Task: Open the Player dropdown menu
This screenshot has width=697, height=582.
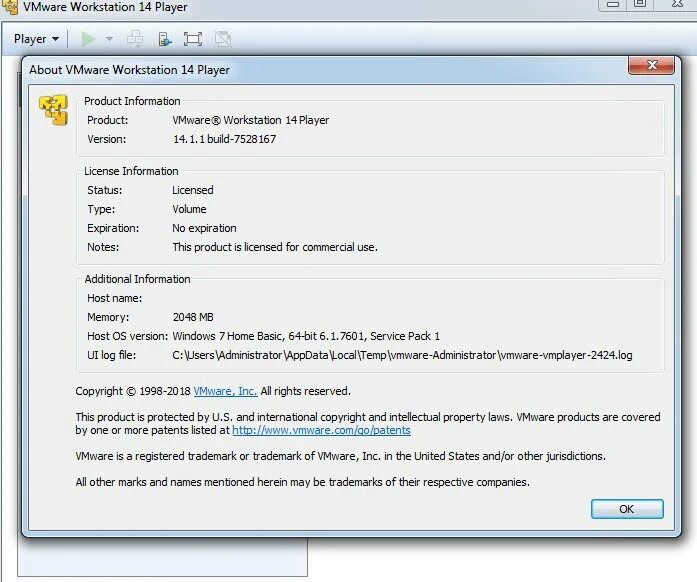Action: [36, 39]
